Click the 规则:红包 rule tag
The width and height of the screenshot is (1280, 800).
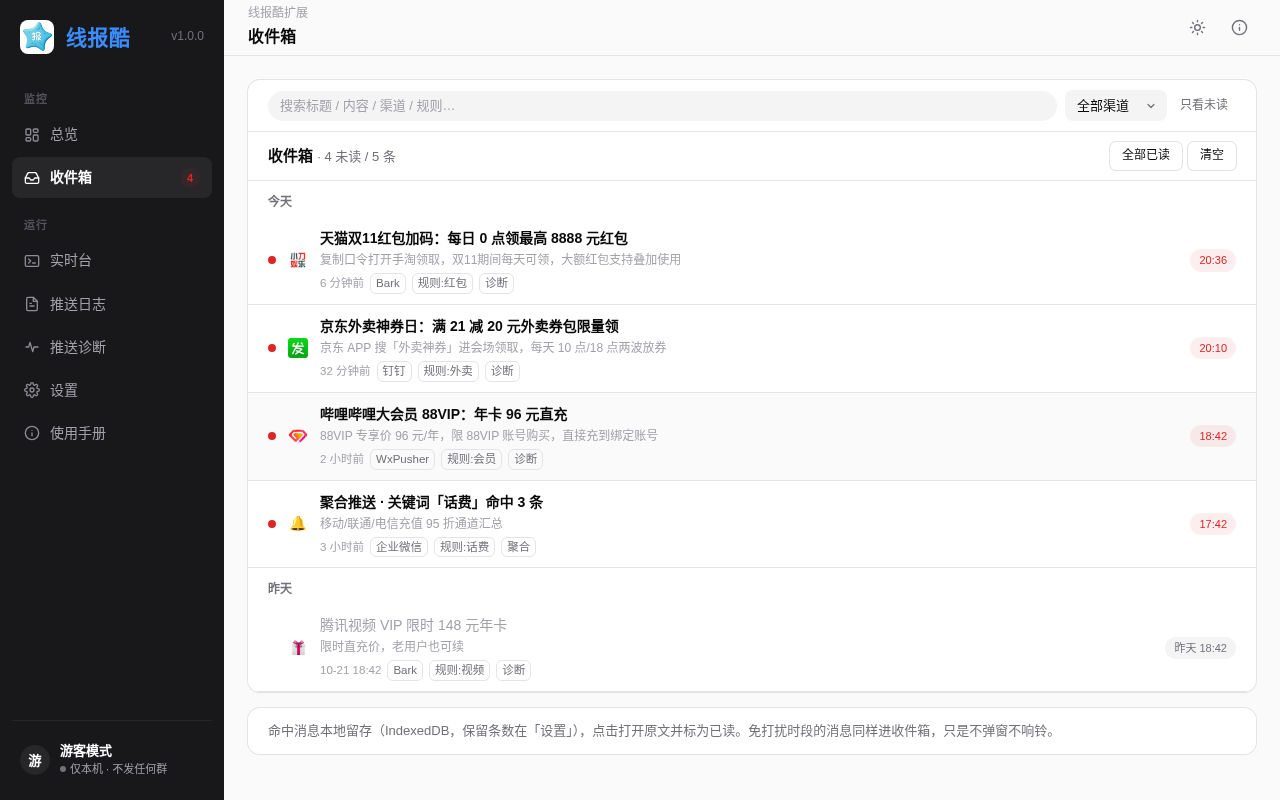pos(442,283)
